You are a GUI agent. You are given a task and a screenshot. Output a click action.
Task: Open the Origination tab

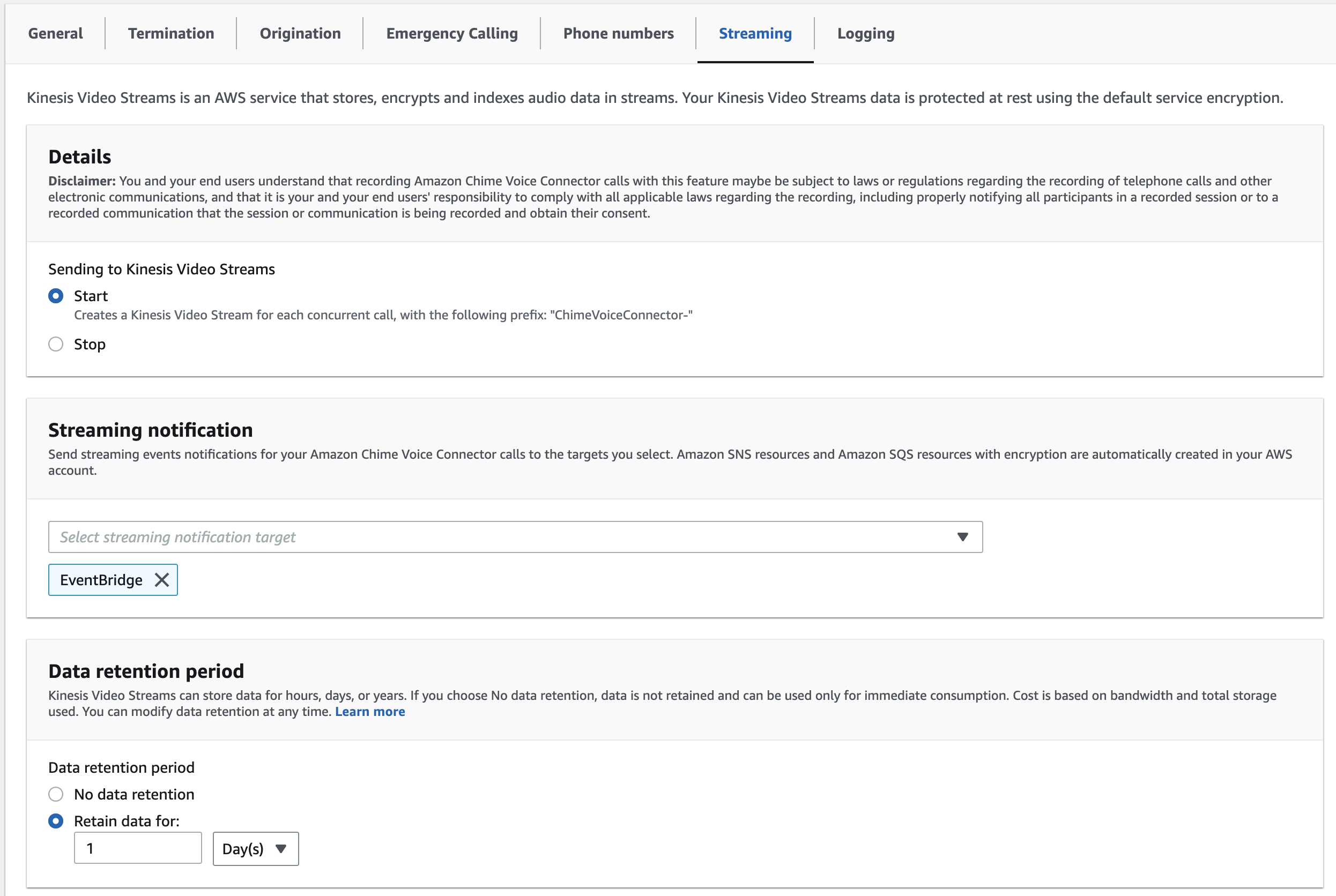point(300,34)
